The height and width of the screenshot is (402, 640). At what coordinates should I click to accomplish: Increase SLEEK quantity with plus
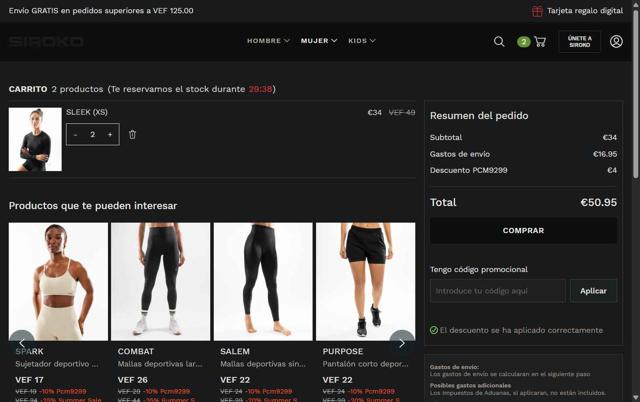click(110, 134)
